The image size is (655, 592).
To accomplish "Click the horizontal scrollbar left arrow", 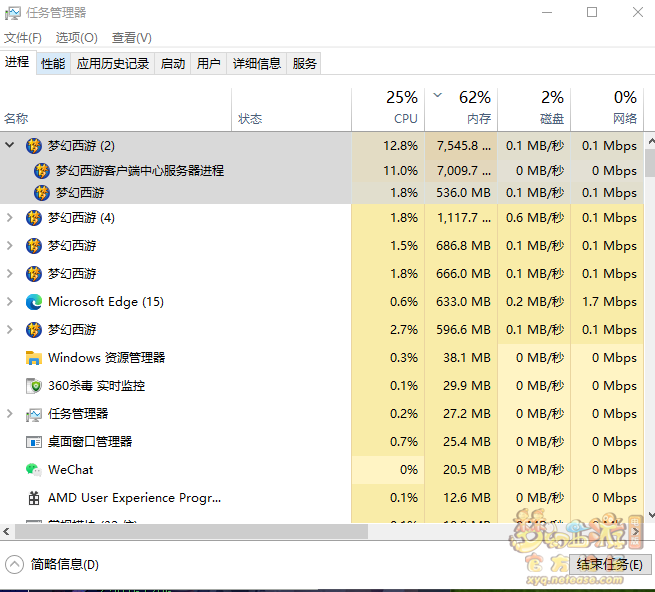I will 6,531.
